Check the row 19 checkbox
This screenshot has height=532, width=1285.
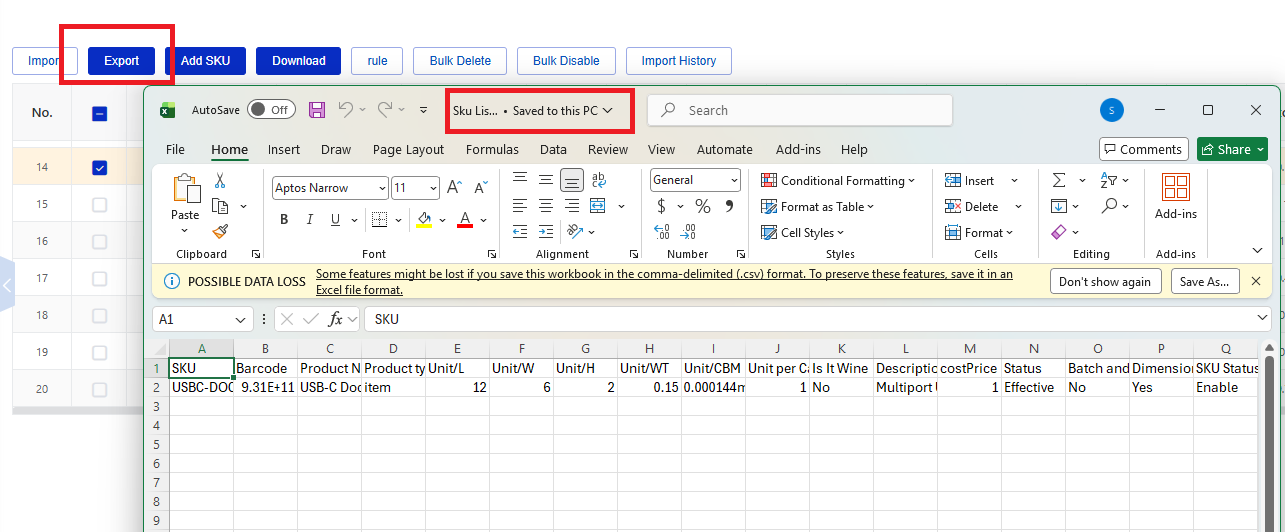click(99, 352)
